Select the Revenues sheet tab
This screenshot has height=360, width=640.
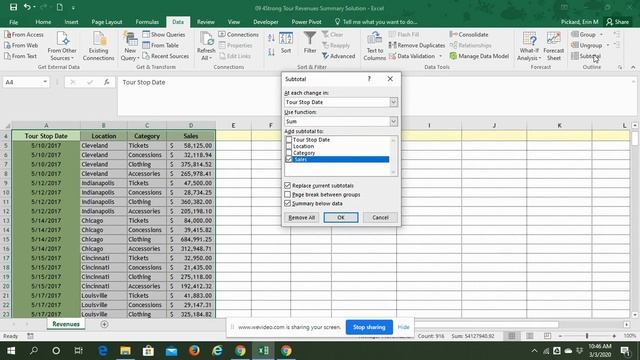66,324
